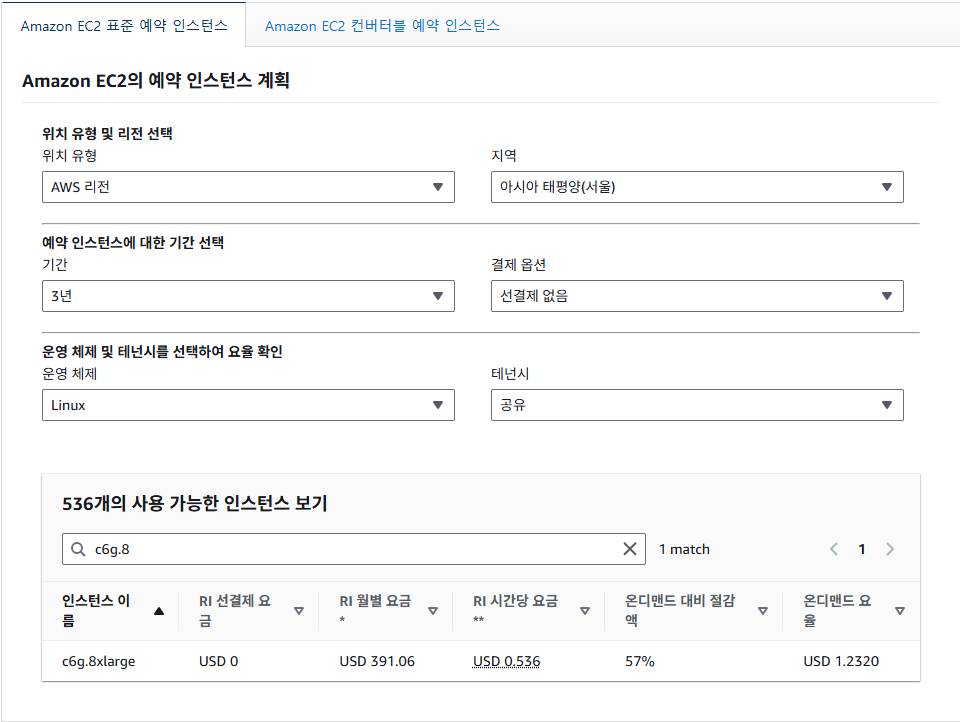The image size is (960, 722).
Task: Click the 인스턴스 이름 column header
Action: (x=96, y=611)
